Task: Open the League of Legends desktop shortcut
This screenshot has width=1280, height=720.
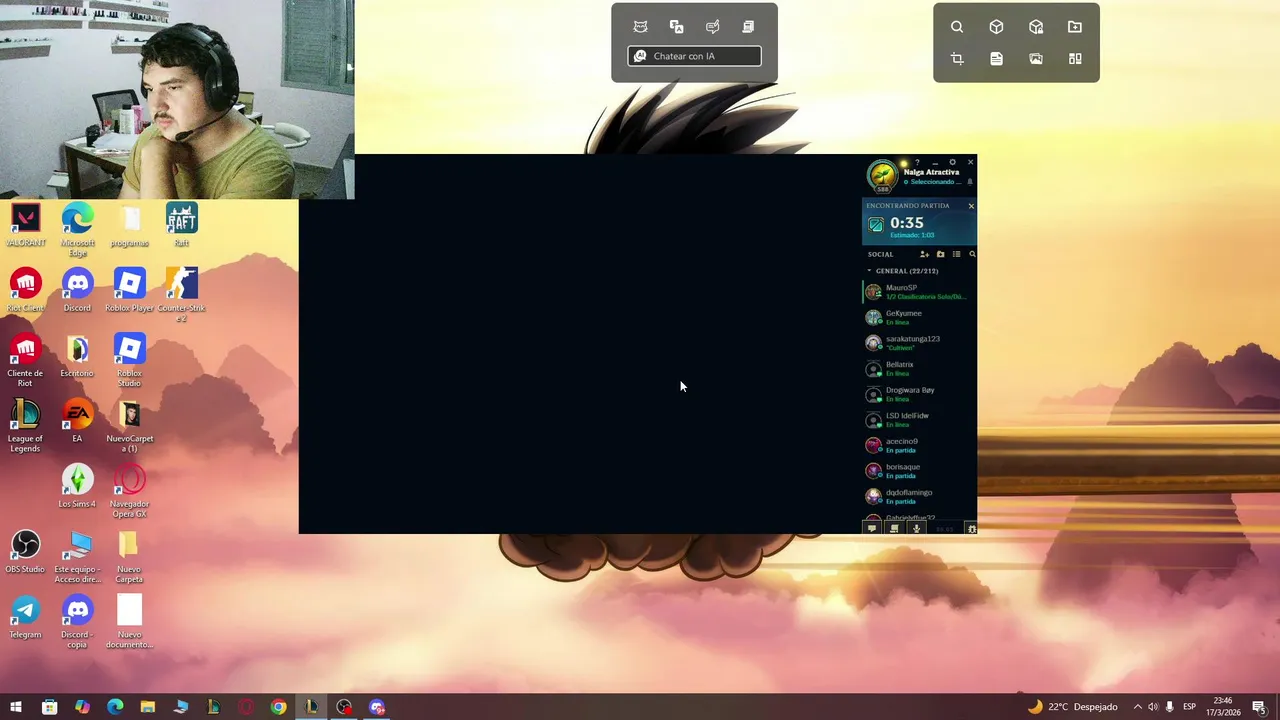Action: click(25, 425)
